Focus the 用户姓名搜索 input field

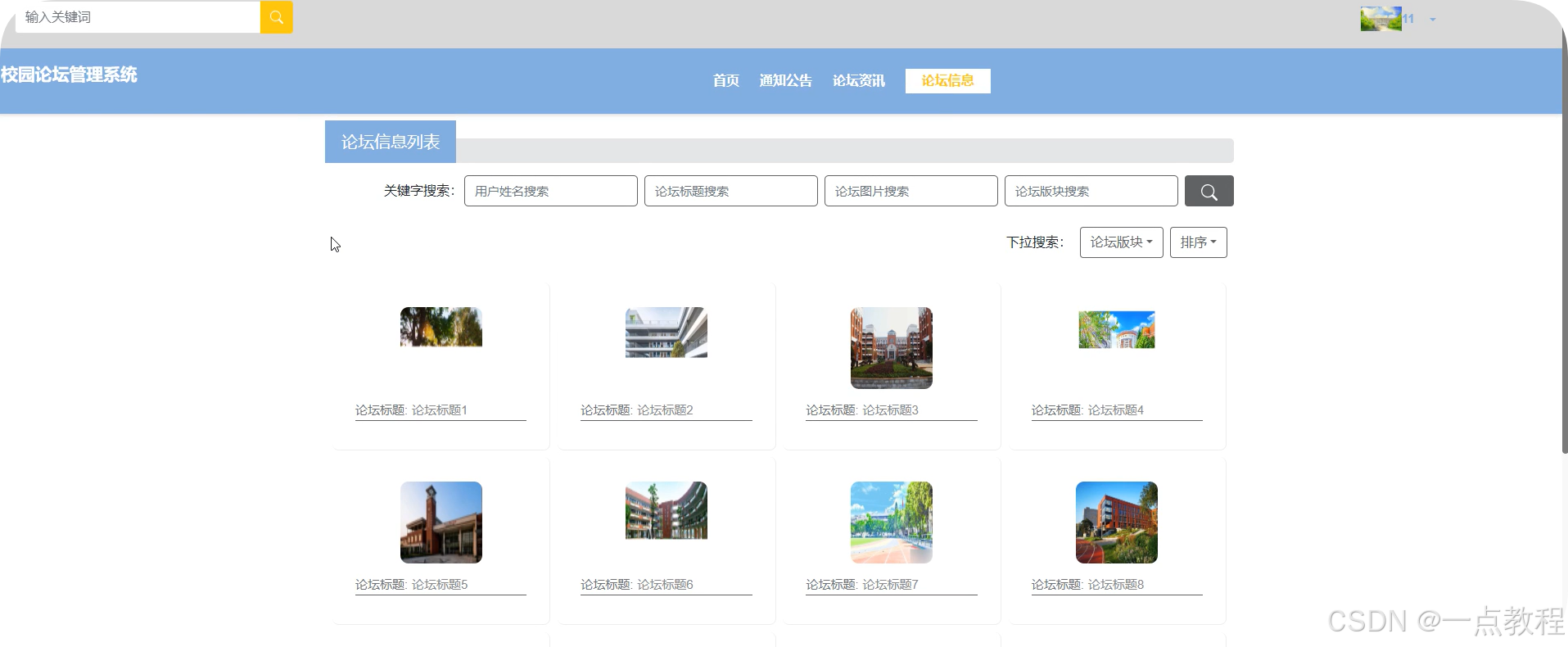[x=551, y=191]
